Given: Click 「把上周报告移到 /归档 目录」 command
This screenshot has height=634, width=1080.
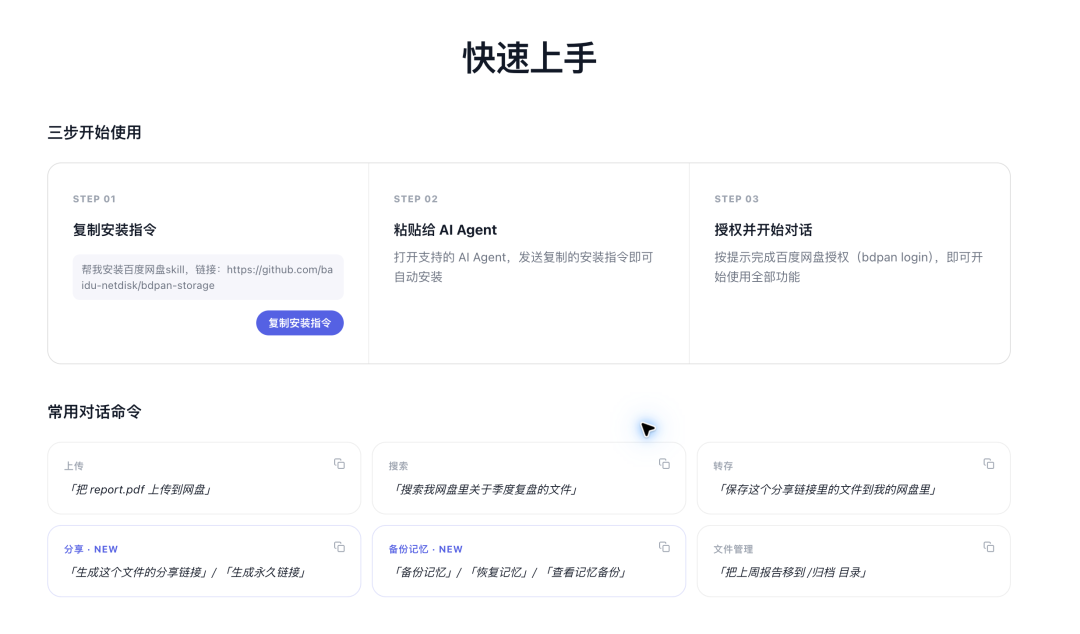Looking at the screenshot, I should tap(792, 572).
